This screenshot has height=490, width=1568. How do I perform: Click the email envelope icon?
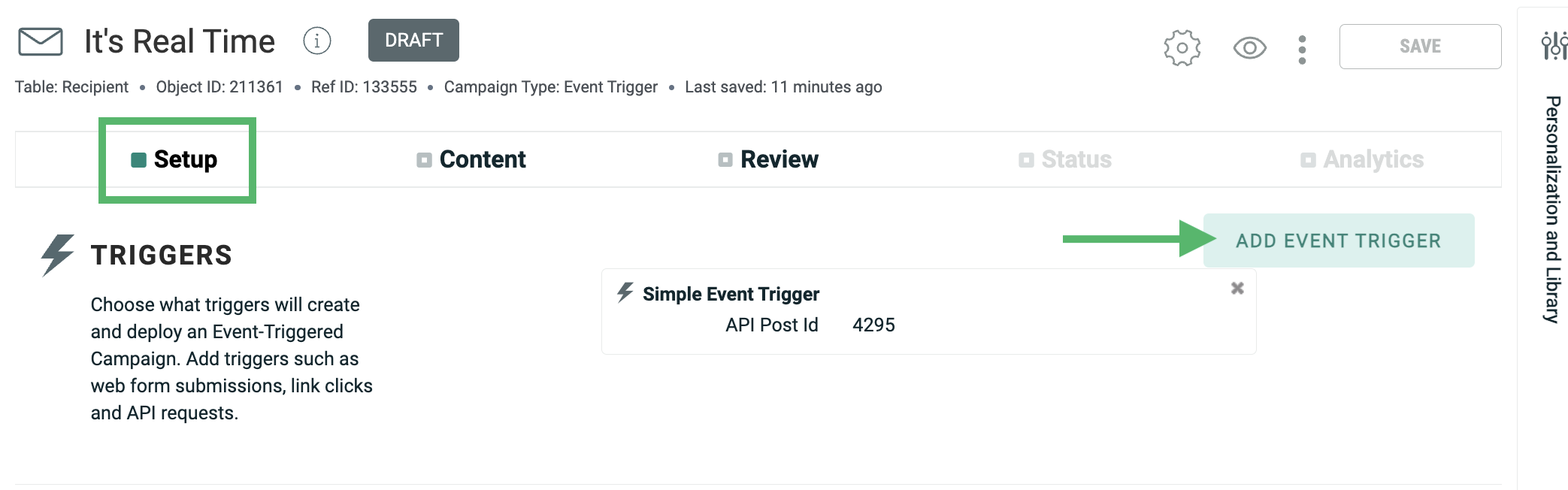41,41
